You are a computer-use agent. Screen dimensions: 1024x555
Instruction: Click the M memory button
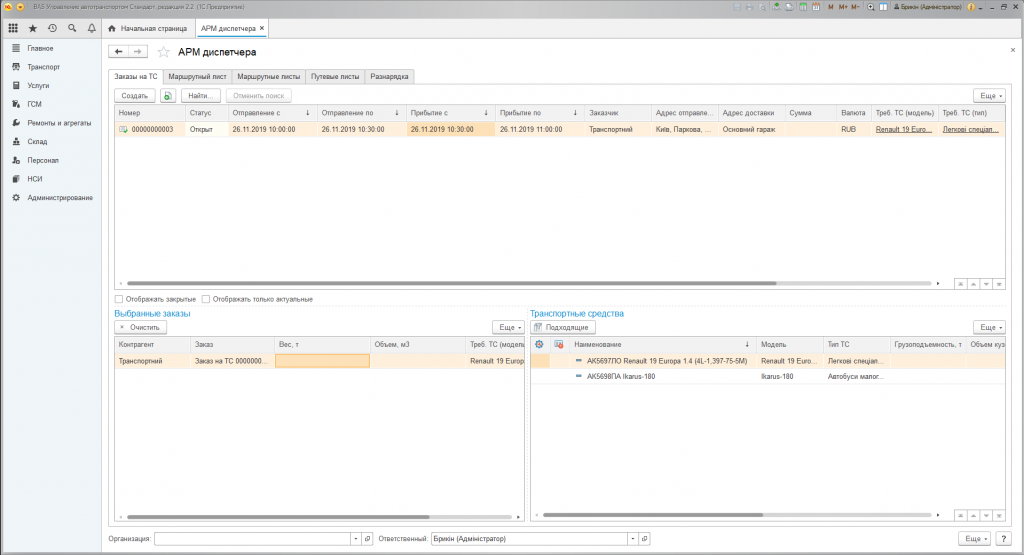[831, 7]
